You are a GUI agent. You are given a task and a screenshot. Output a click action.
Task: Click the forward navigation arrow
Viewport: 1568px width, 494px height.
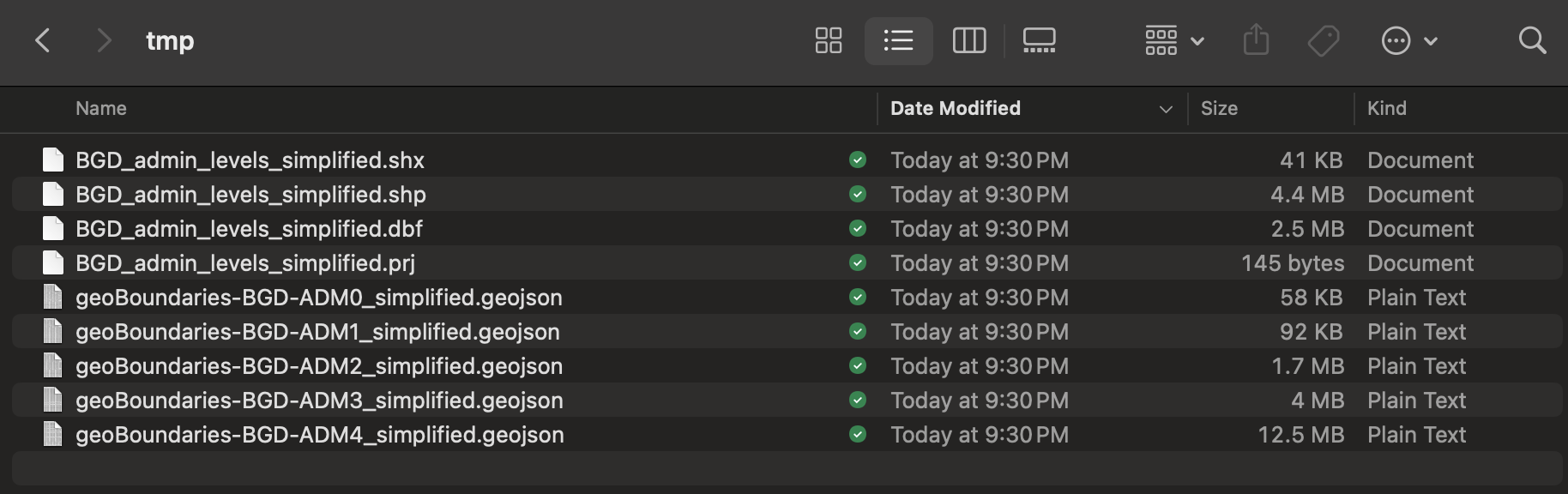coord(104,40)
